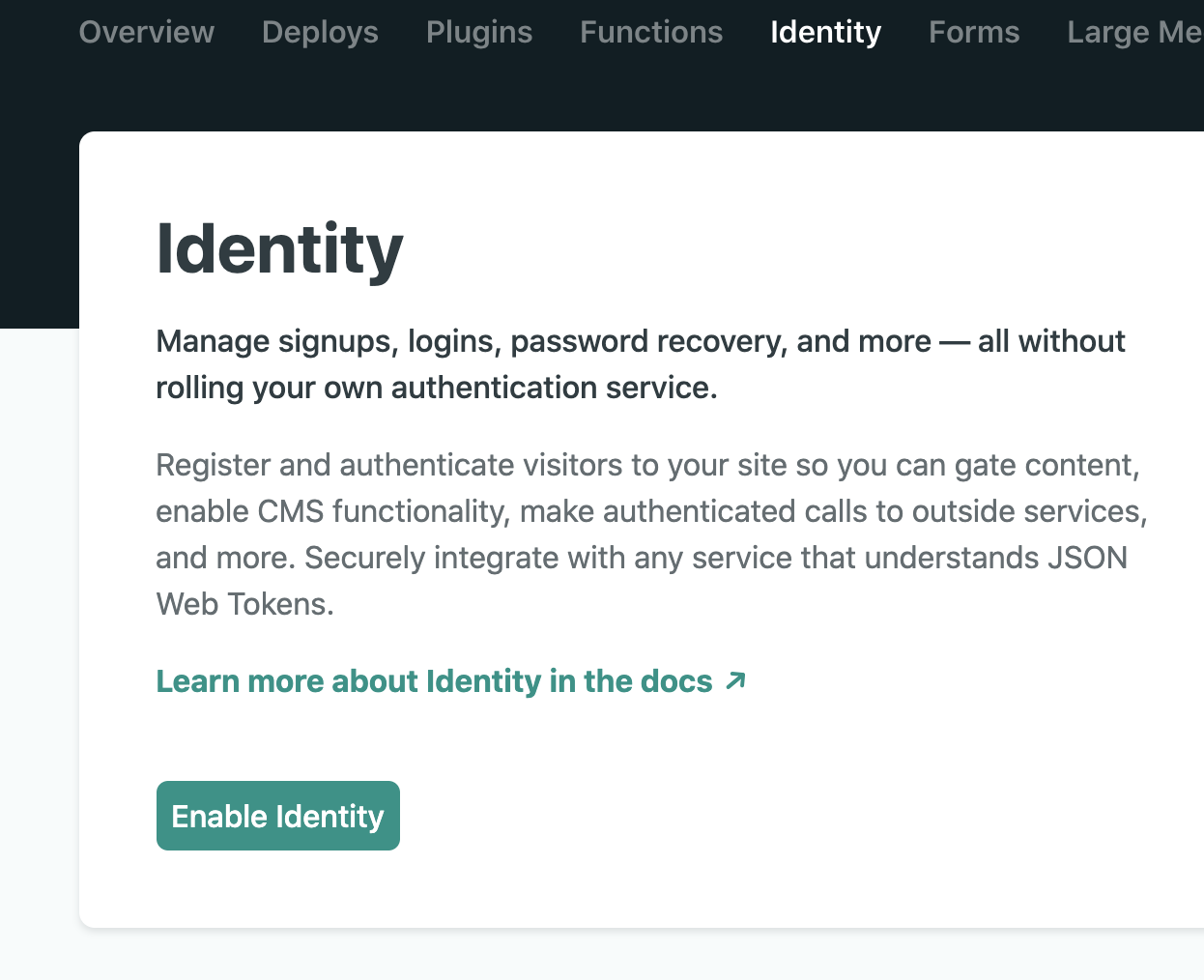The height and width of the screenshot is (980, 1204).
Task: Click the currently highlighted Identity nav item
Action: pos(825,32)
